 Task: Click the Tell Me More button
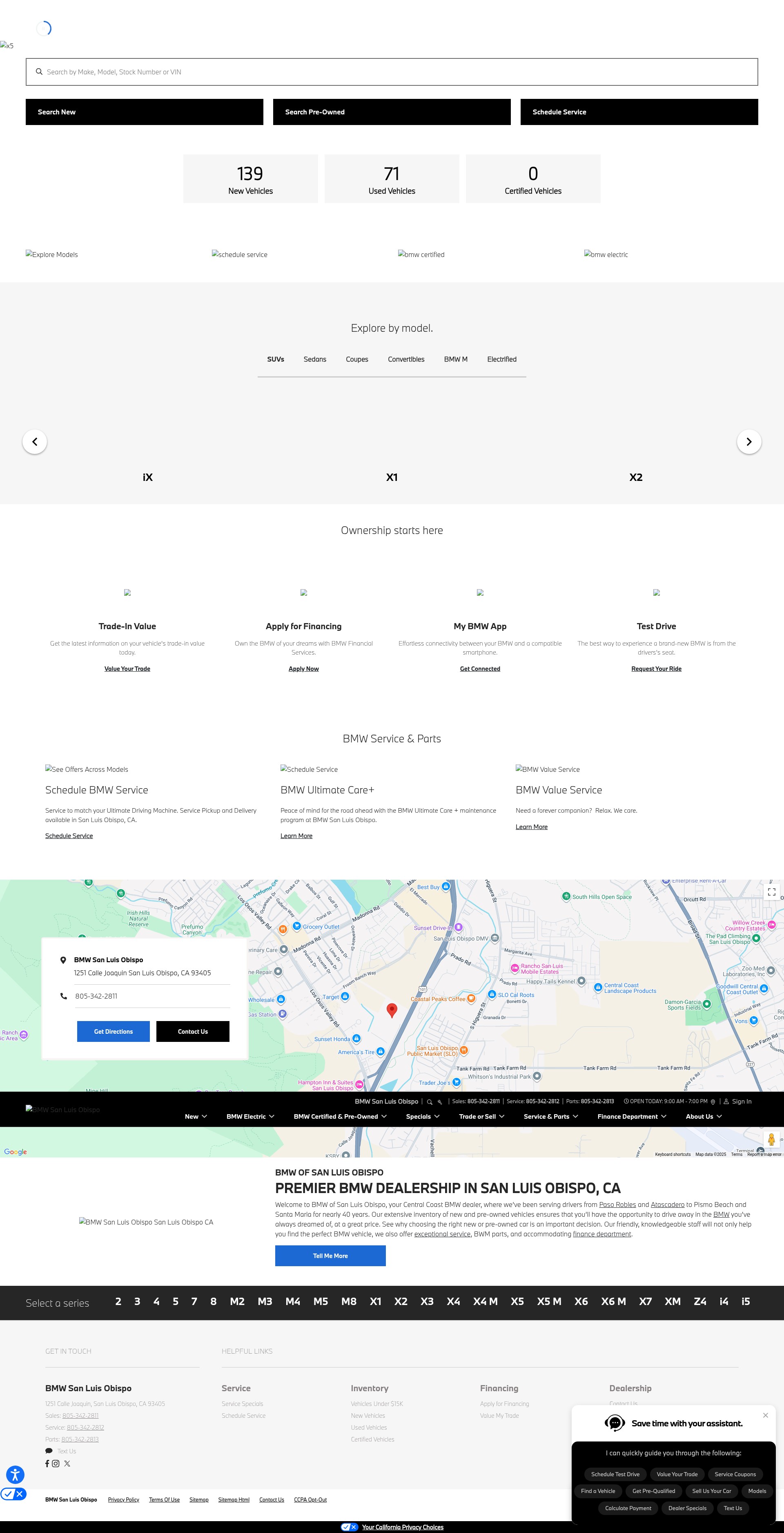pyautogui.click(x=331, y=1256)
